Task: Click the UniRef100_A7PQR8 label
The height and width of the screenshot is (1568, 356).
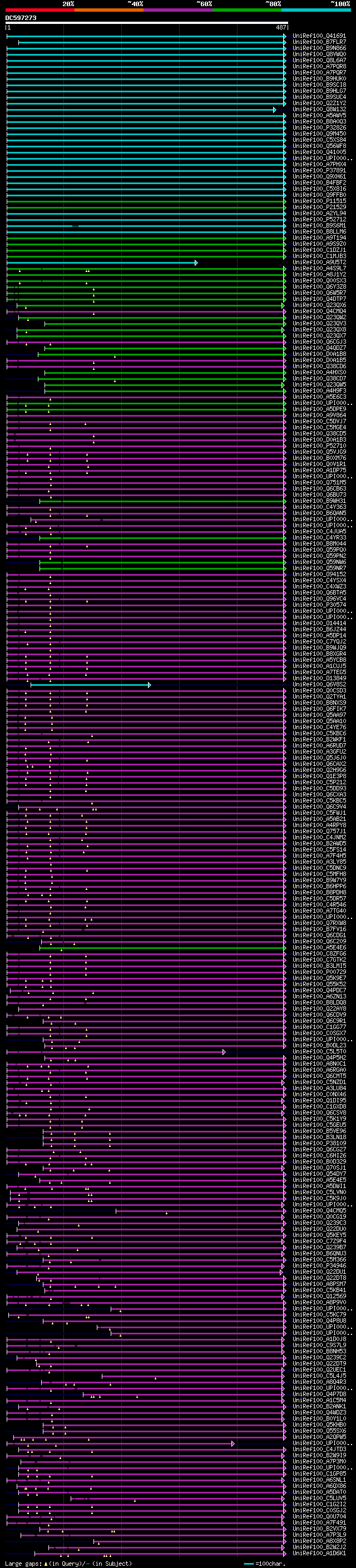Action: click(319, 66)
